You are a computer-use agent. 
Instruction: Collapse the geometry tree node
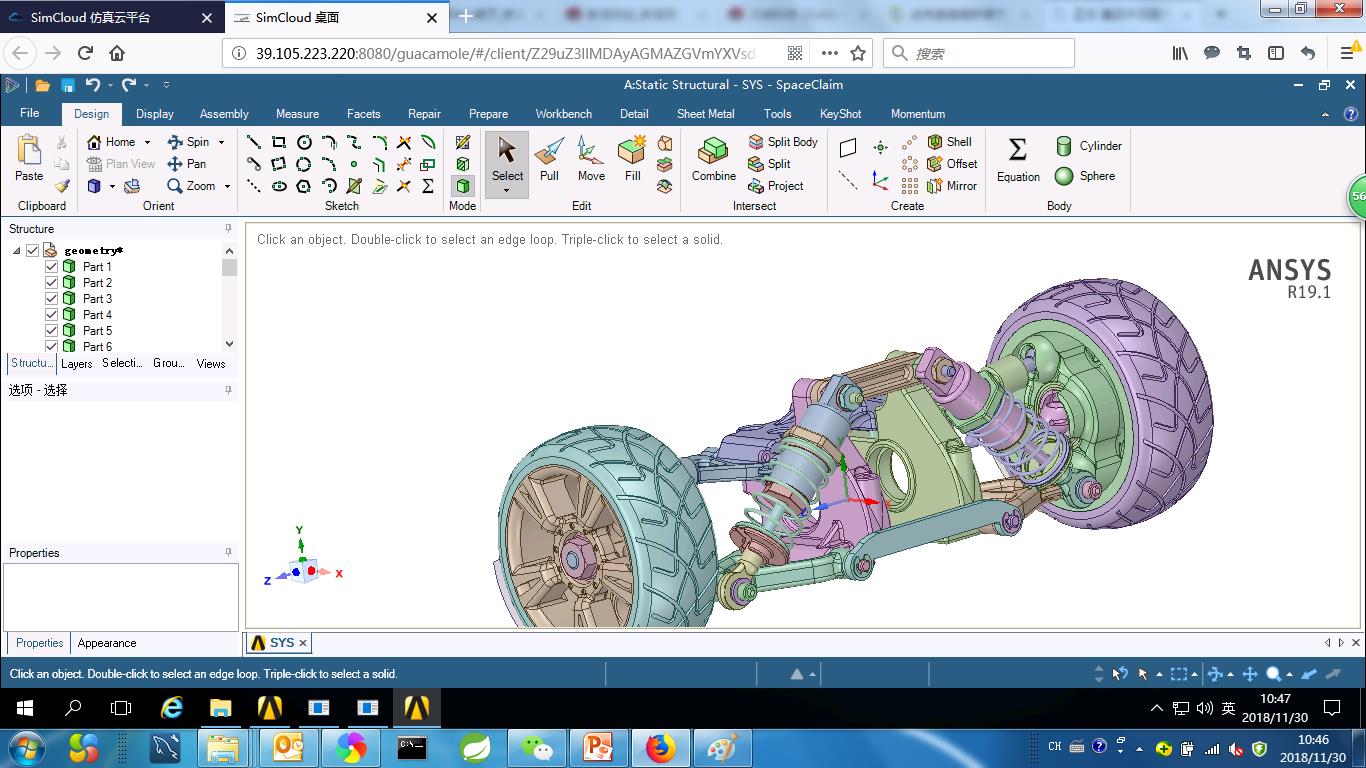coord(17,251)
